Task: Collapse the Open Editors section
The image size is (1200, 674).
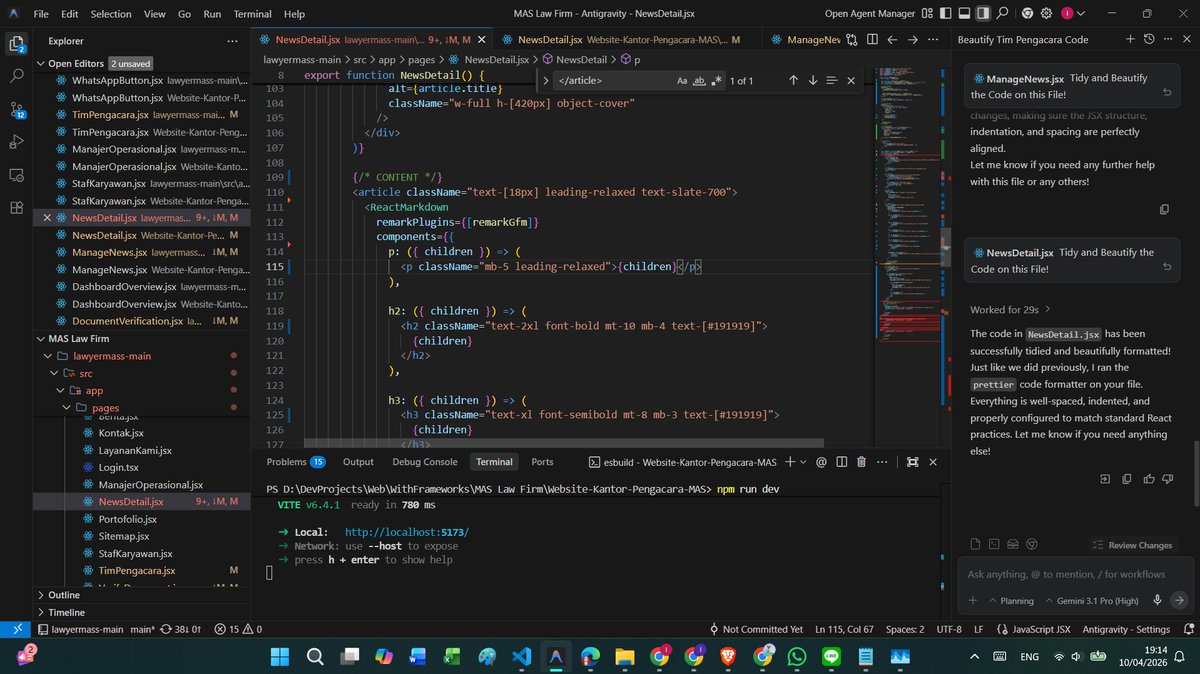Action: click(41, 63)
